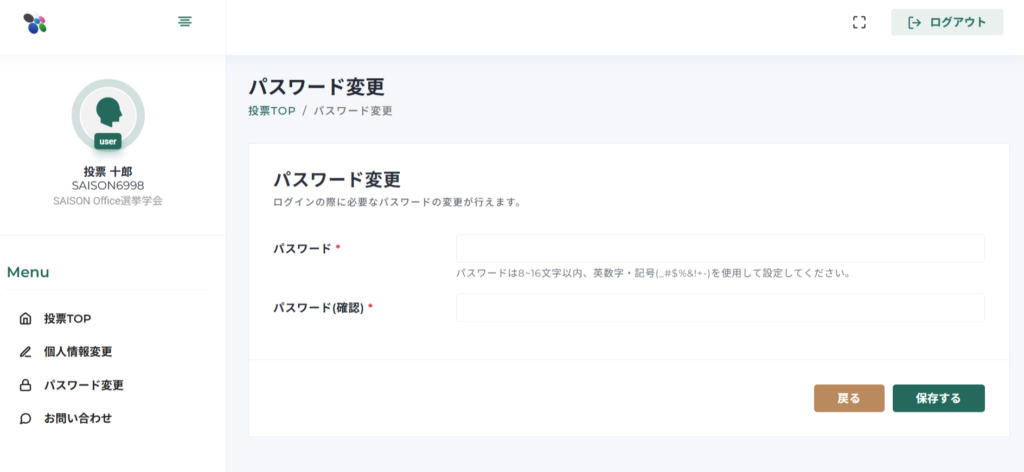This screenshot has width=1024, height=472.
Task: Open お問い合わせ menu item
Action: (78, 418)
